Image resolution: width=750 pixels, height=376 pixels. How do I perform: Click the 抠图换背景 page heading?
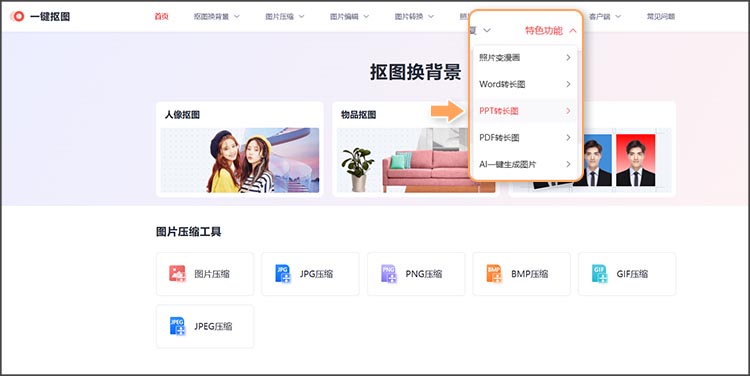pos(415,72)
